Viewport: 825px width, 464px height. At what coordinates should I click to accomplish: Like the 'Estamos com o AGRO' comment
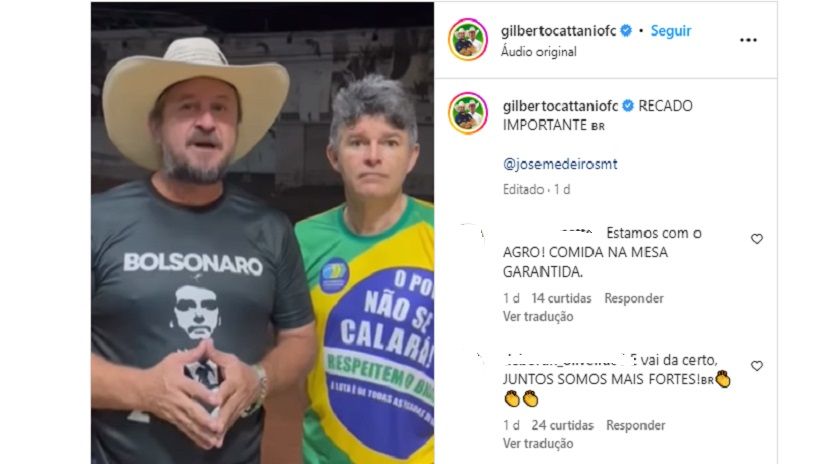tap(757, 239)
